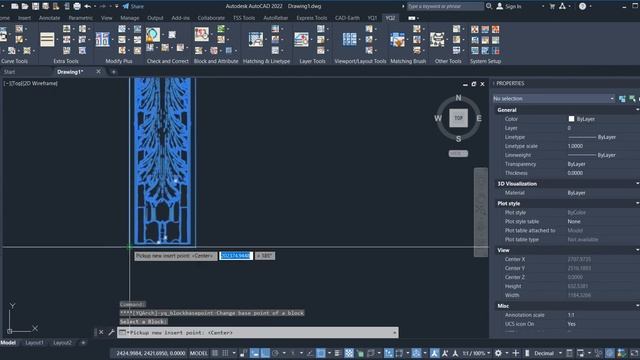Expand command line history arrow
The image size is (640, 360).
pyautogui.click(x=394, y=333)
